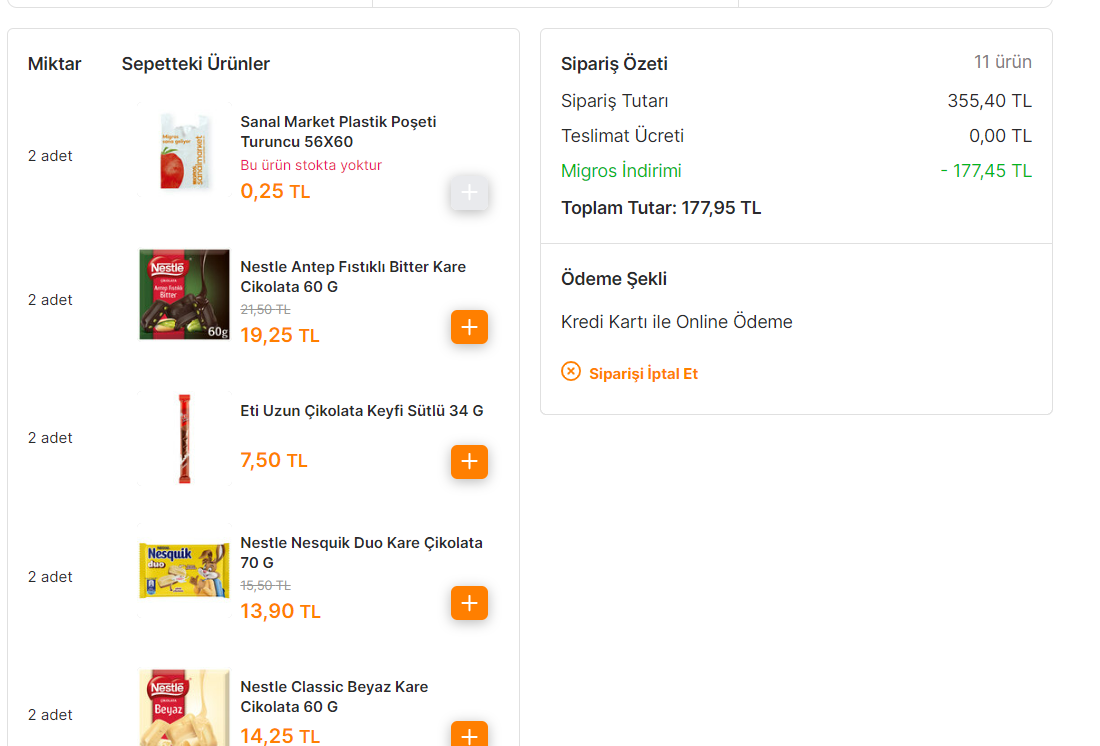Open Sanal Market Plastik Poşeti product title
Screen dimensions: 1100x746
tap(338, 132)
